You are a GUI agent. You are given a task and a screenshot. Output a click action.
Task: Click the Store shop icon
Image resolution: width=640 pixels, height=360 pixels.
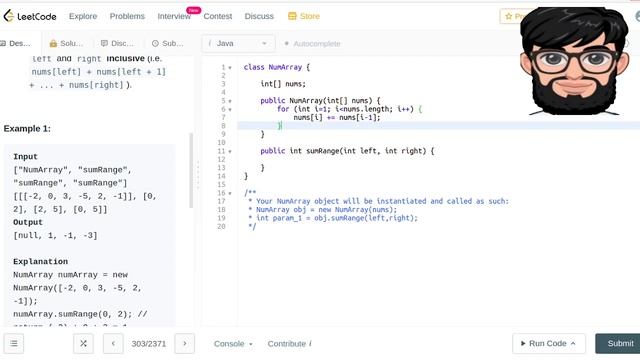292,16
